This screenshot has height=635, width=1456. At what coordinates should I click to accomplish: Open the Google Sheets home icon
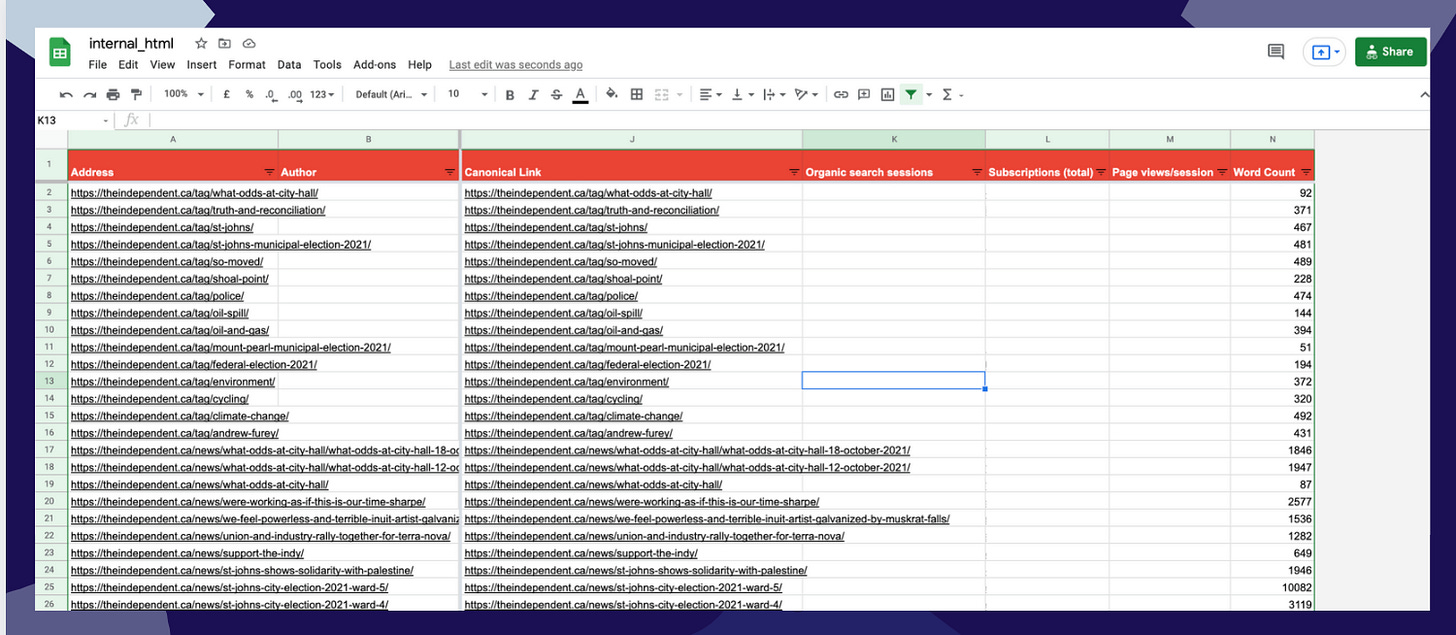click(60, 52)
